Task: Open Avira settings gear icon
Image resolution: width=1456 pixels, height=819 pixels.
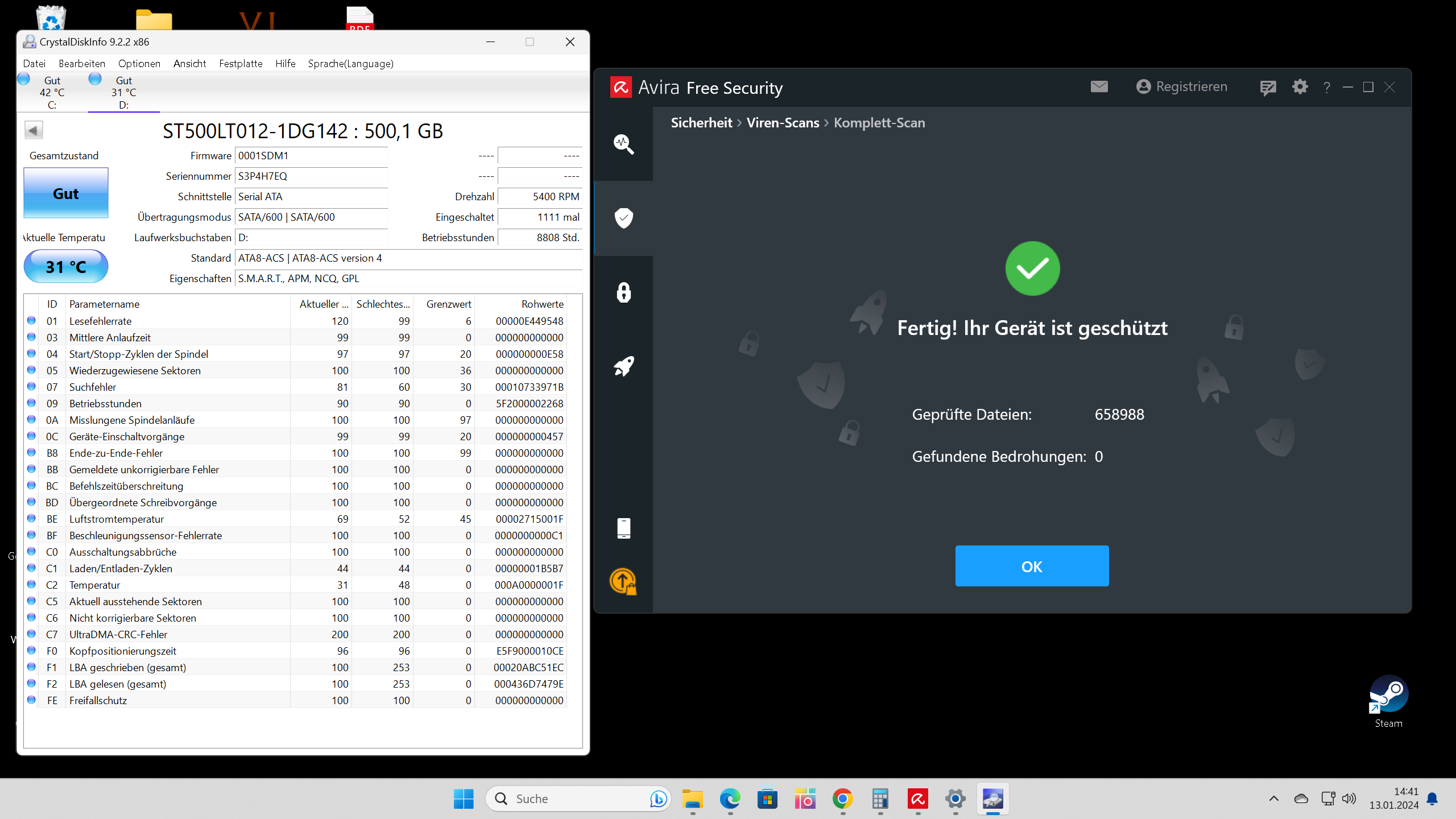Action: (x=1300, y=87)
